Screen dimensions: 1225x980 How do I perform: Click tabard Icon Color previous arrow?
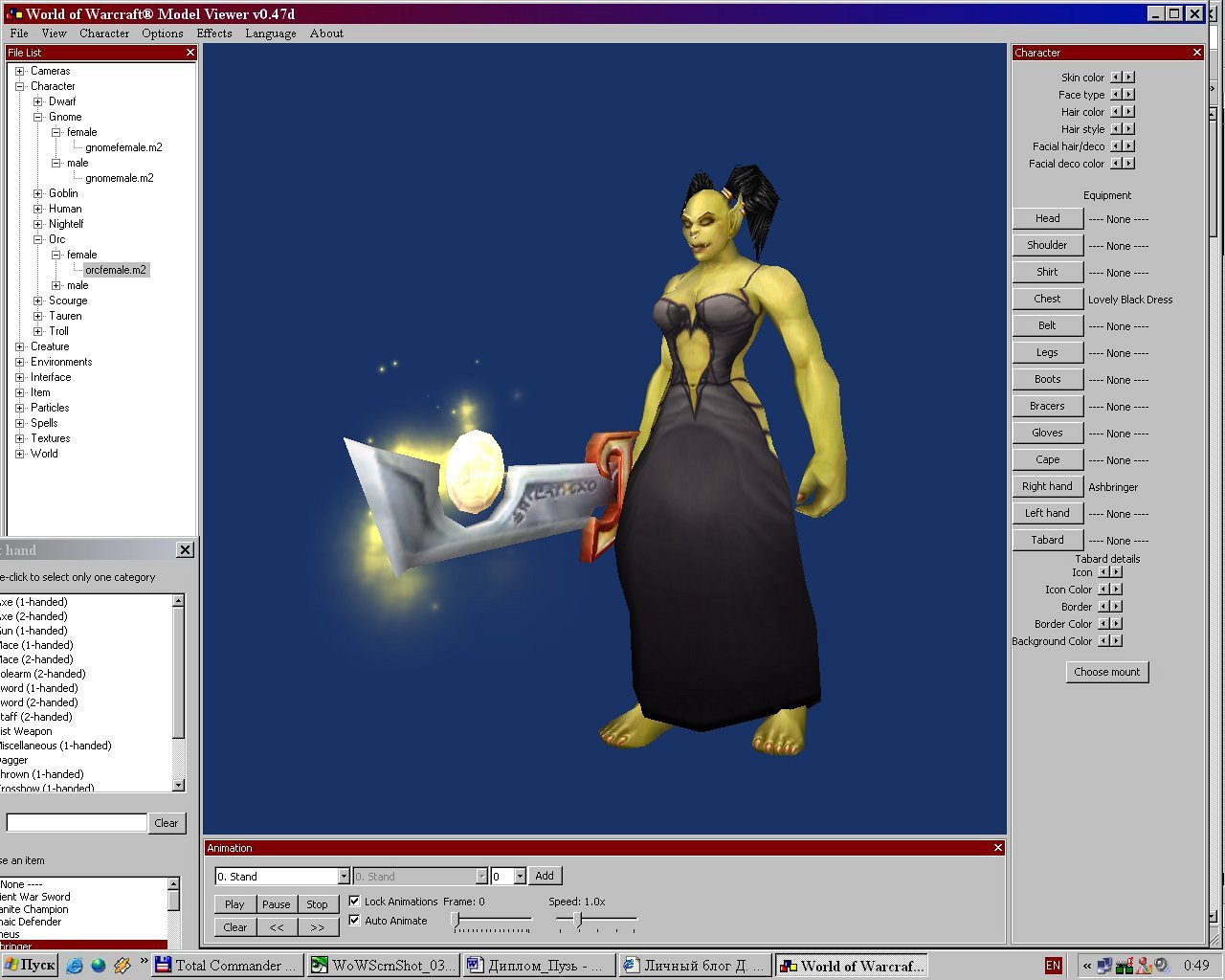click(x=1103, y=590)
